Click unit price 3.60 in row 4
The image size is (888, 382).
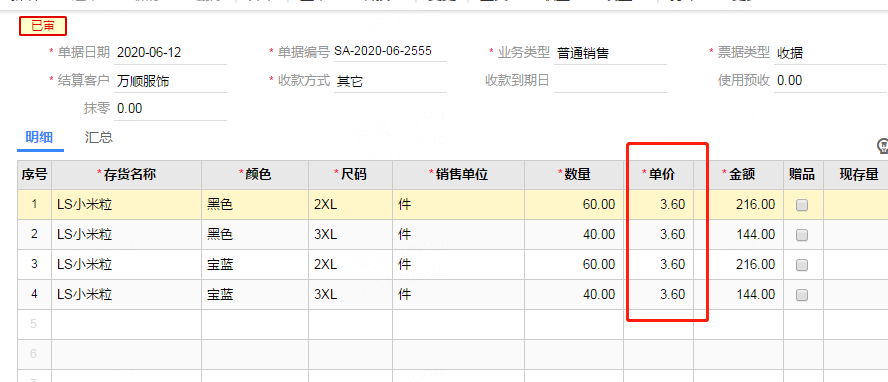click(x=659, y=294)
